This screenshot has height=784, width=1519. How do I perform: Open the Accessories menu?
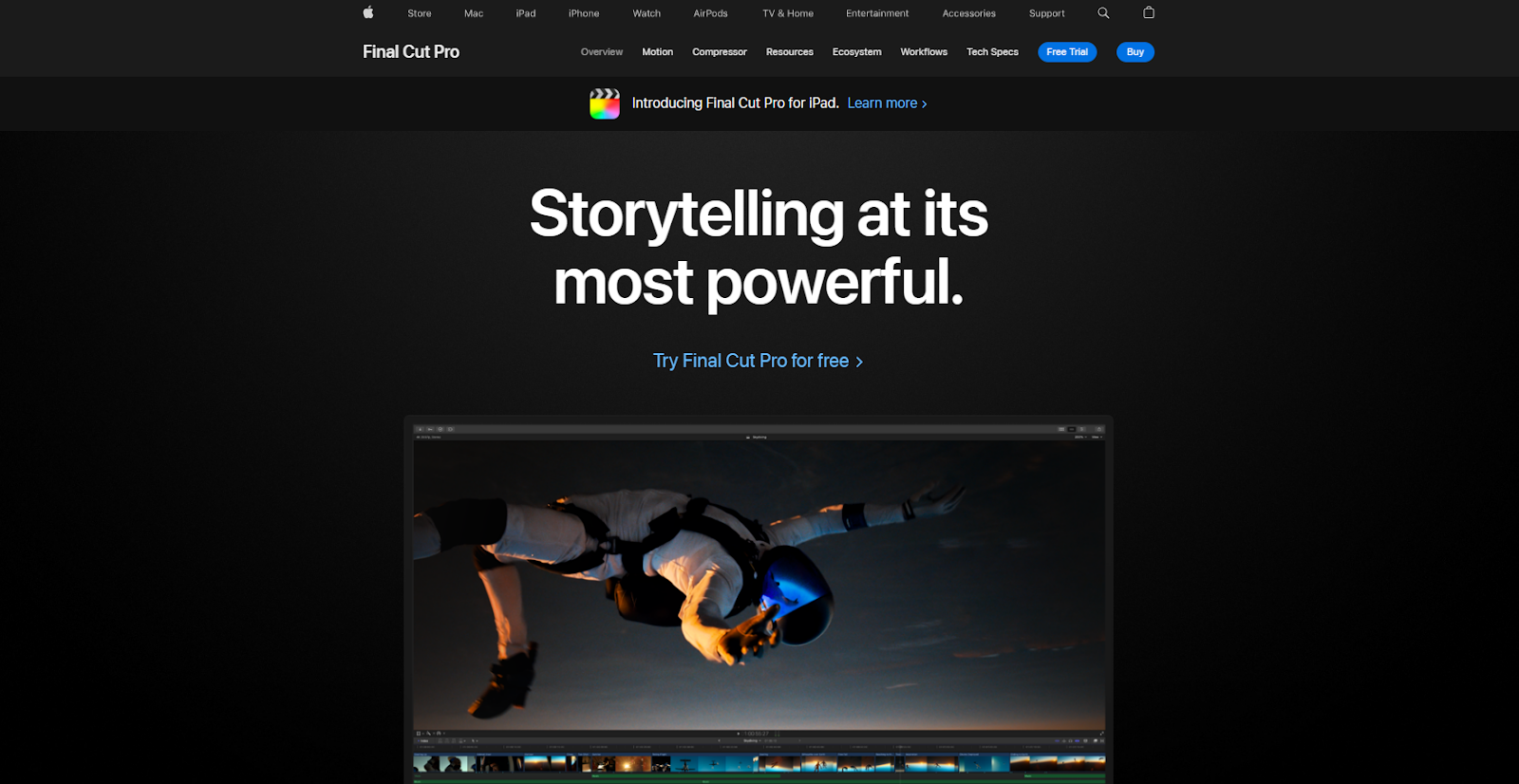969,13
